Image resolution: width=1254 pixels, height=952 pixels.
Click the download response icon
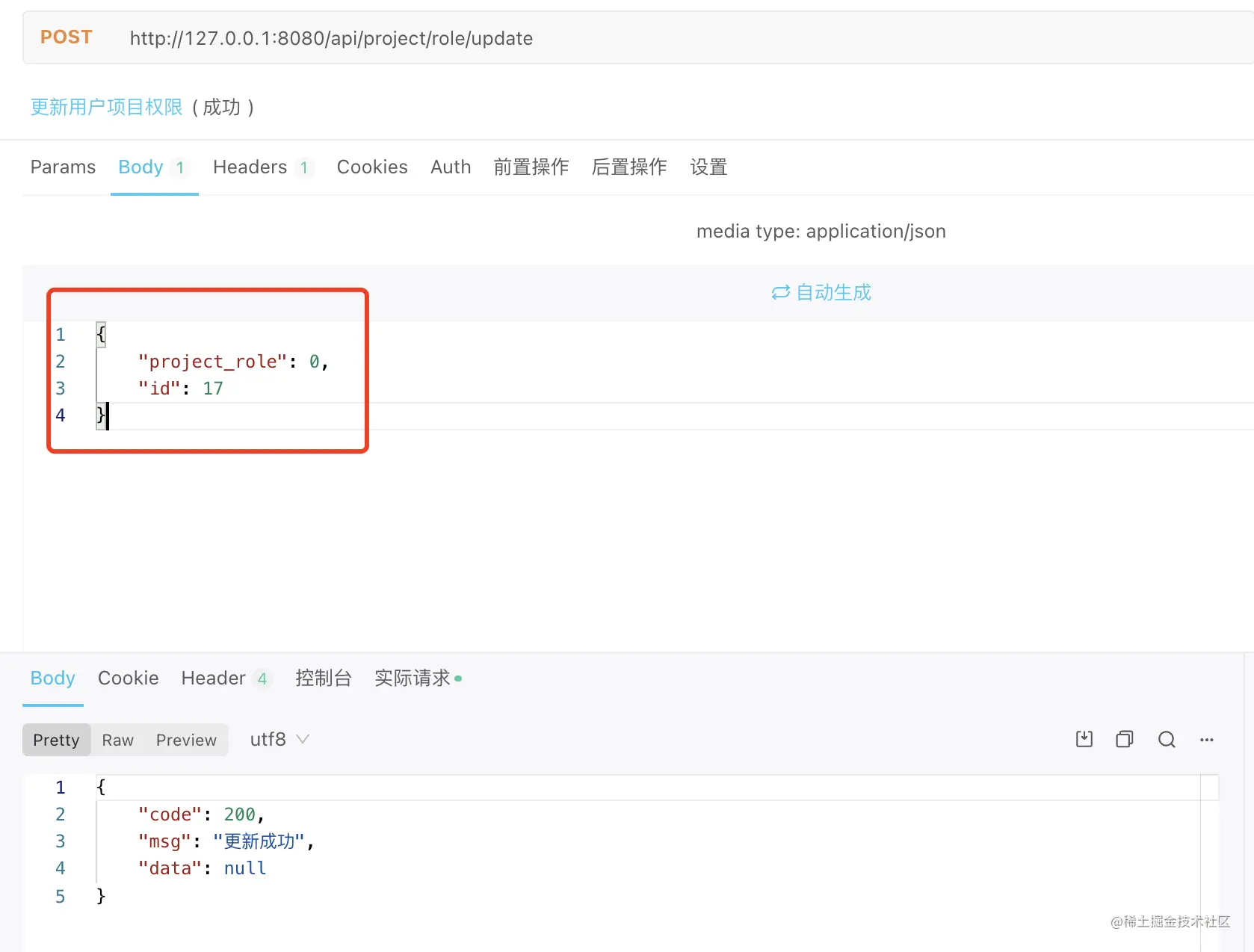point(1084,739)
